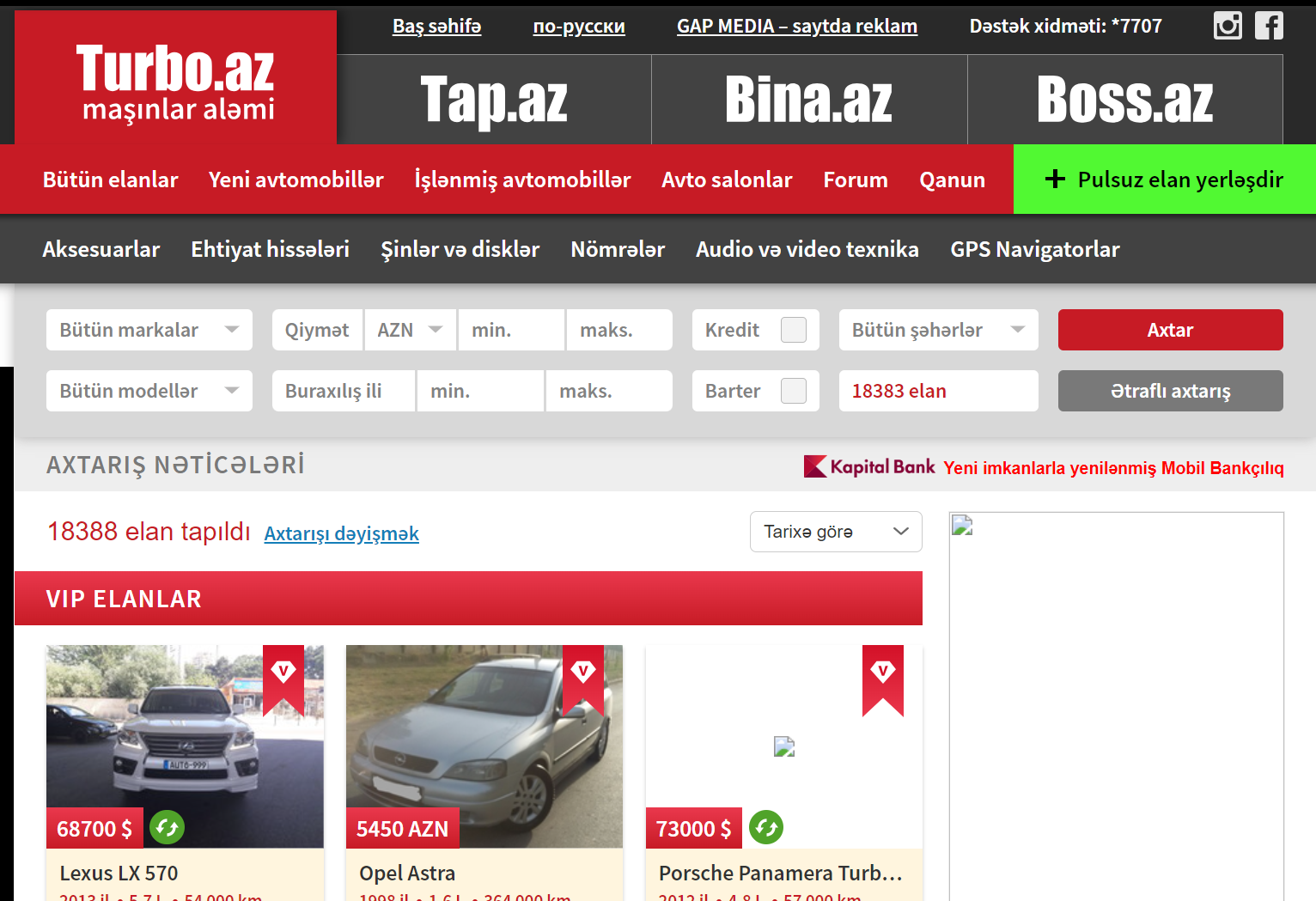Screen dimensions: 1316x901
Task: Go to İşlənmiş avtomobillər
Action: coord(522,180)
